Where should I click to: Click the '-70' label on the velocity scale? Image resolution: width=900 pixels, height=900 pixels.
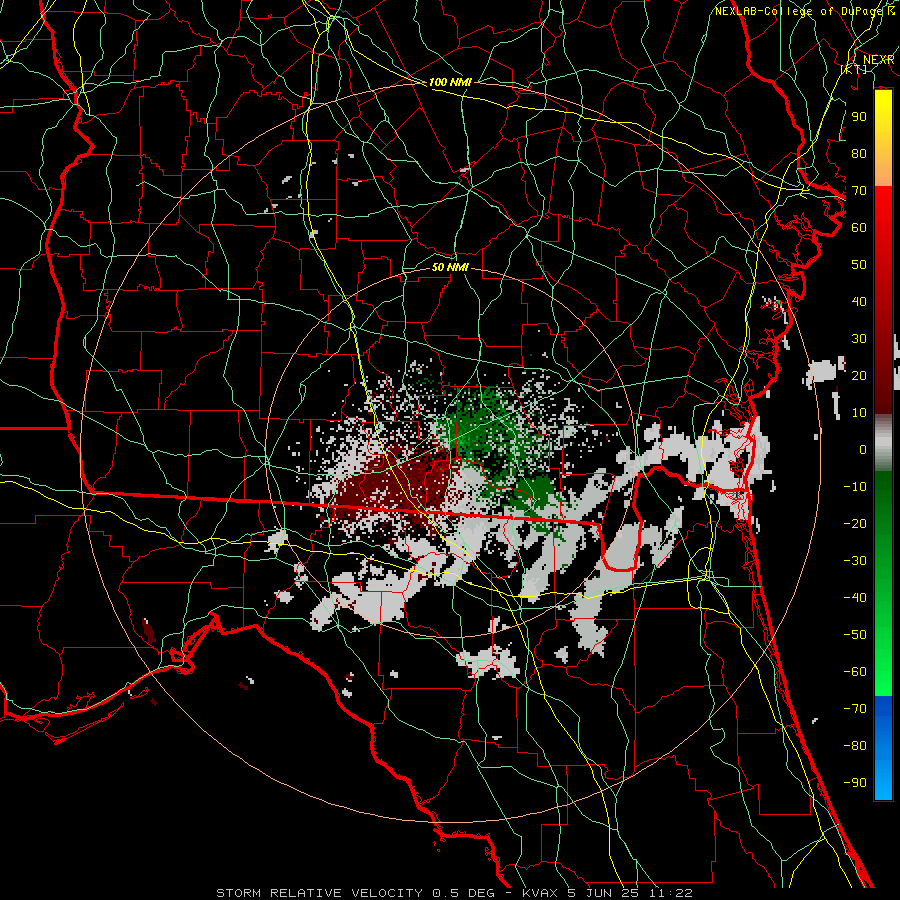855,708
